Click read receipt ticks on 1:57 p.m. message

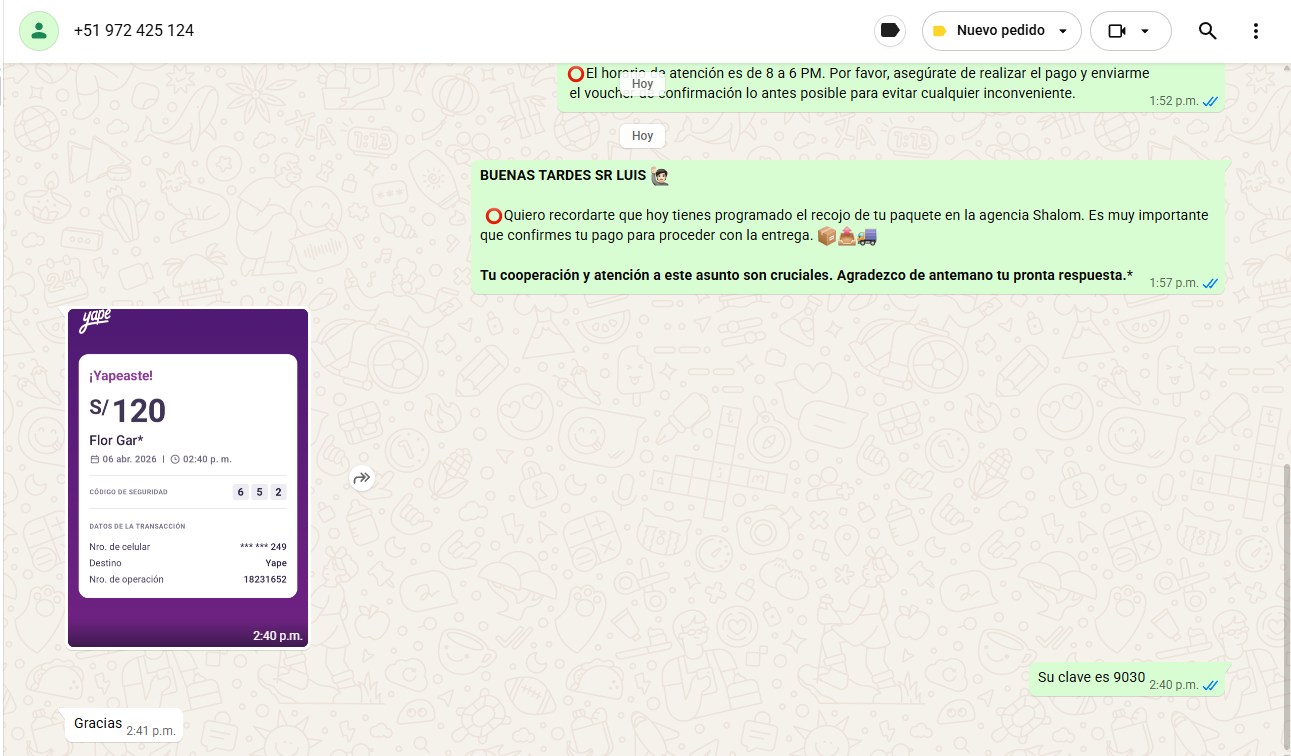point(1210,283)
